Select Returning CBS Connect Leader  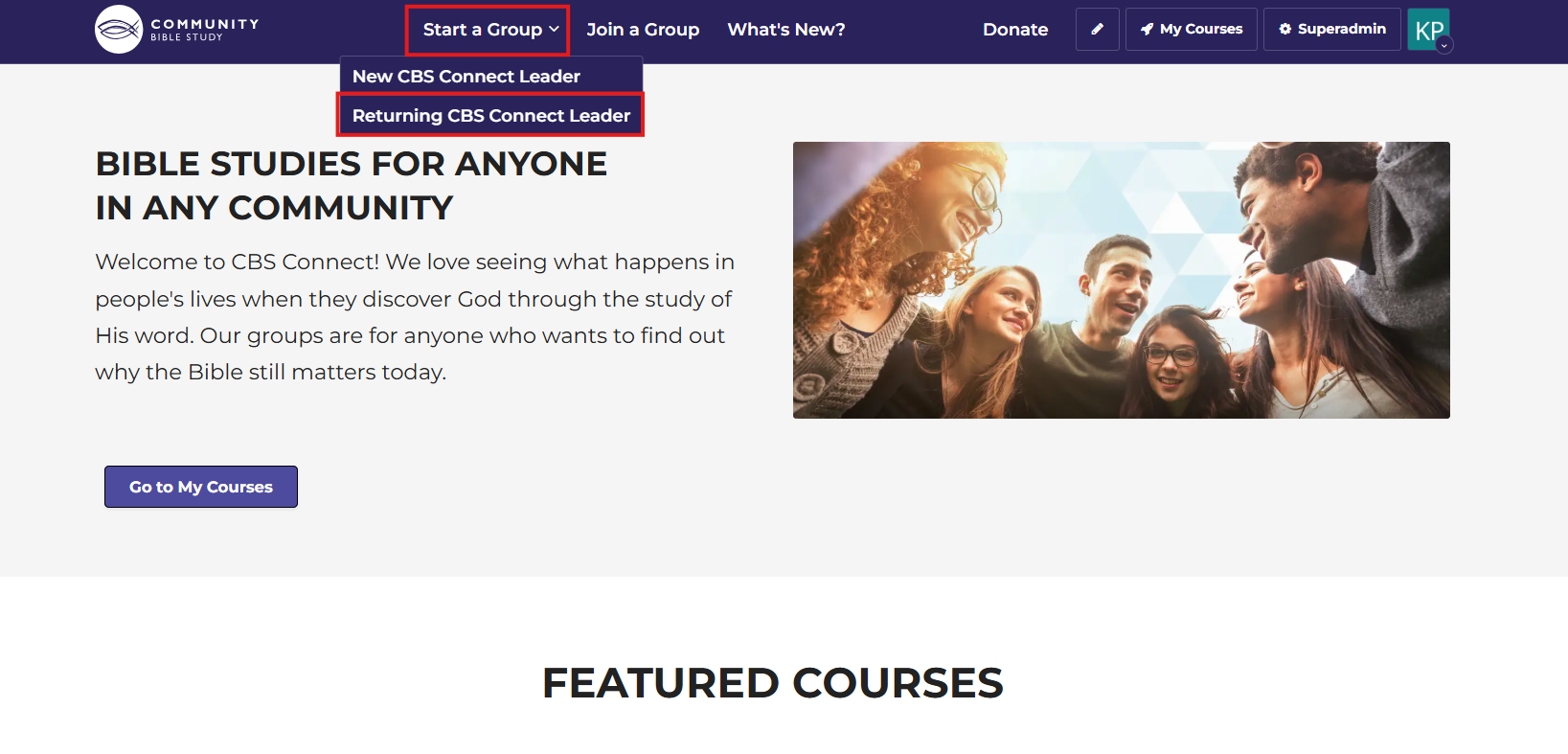tap(491, 115)
